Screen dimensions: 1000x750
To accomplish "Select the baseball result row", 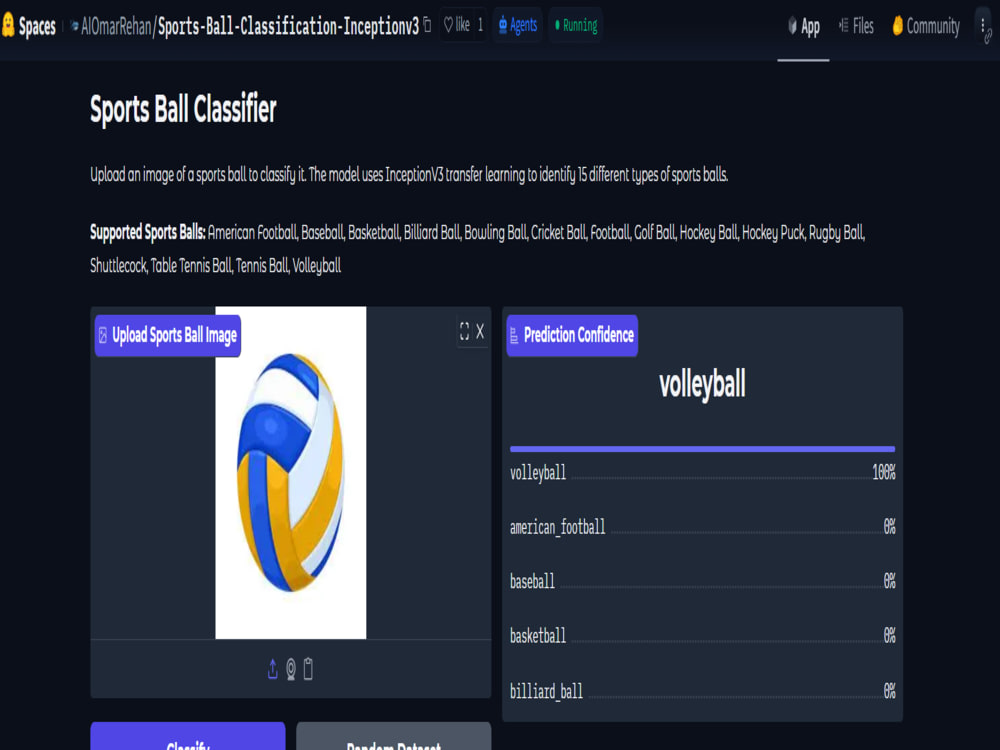I will (x=702, y=581).
